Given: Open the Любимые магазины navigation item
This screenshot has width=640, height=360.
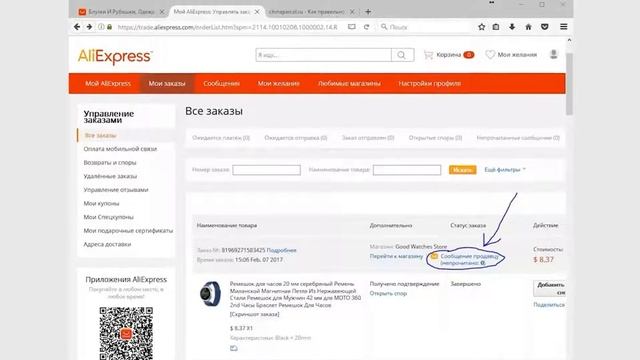Looking at the screenshot, I should coord(349,84).
